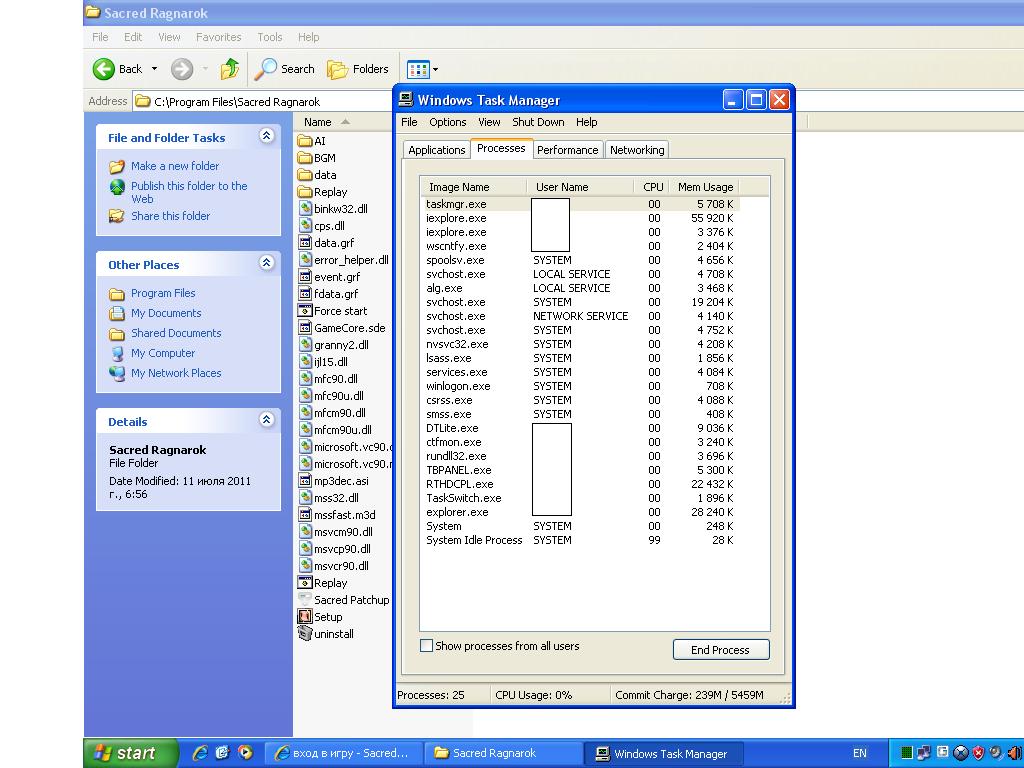Collapse the File and Folder Tasks panel
This screenshot has width=1024, height=768.
[x=266, y=136]
